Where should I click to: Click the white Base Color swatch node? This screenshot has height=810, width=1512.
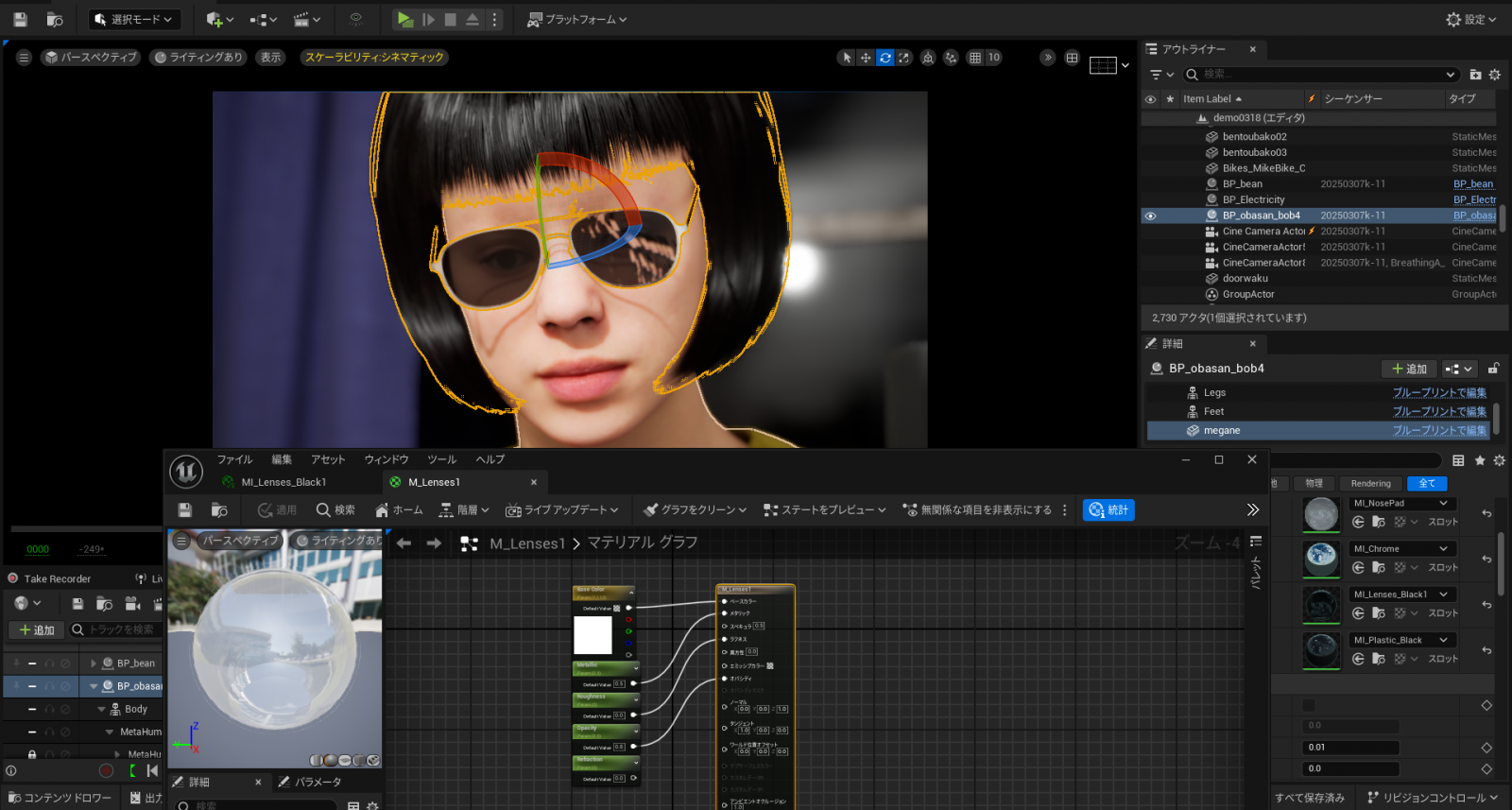point(593,635)
